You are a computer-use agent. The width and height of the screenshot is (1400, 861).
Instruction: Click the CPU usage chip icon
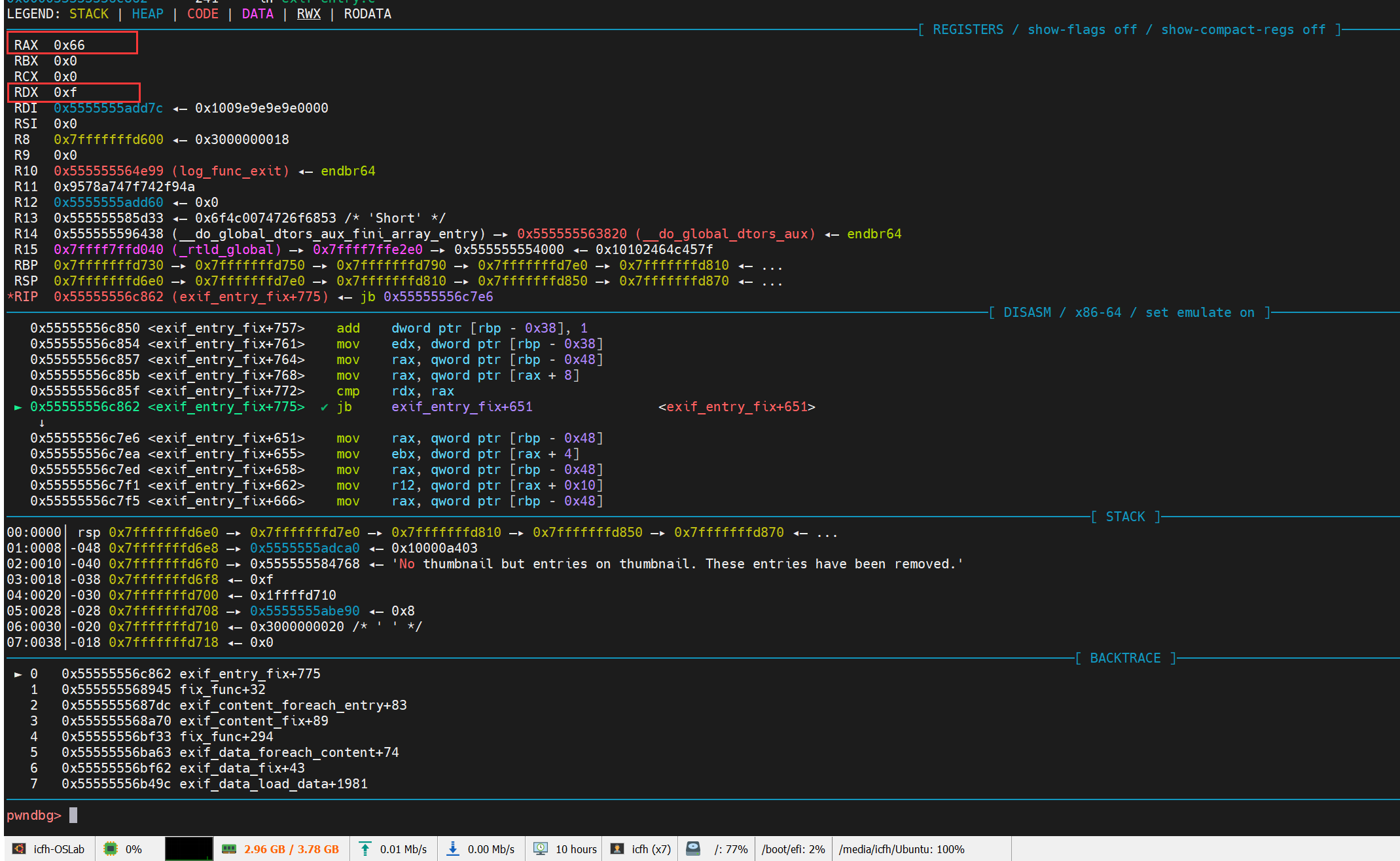(x=111, y=849)
